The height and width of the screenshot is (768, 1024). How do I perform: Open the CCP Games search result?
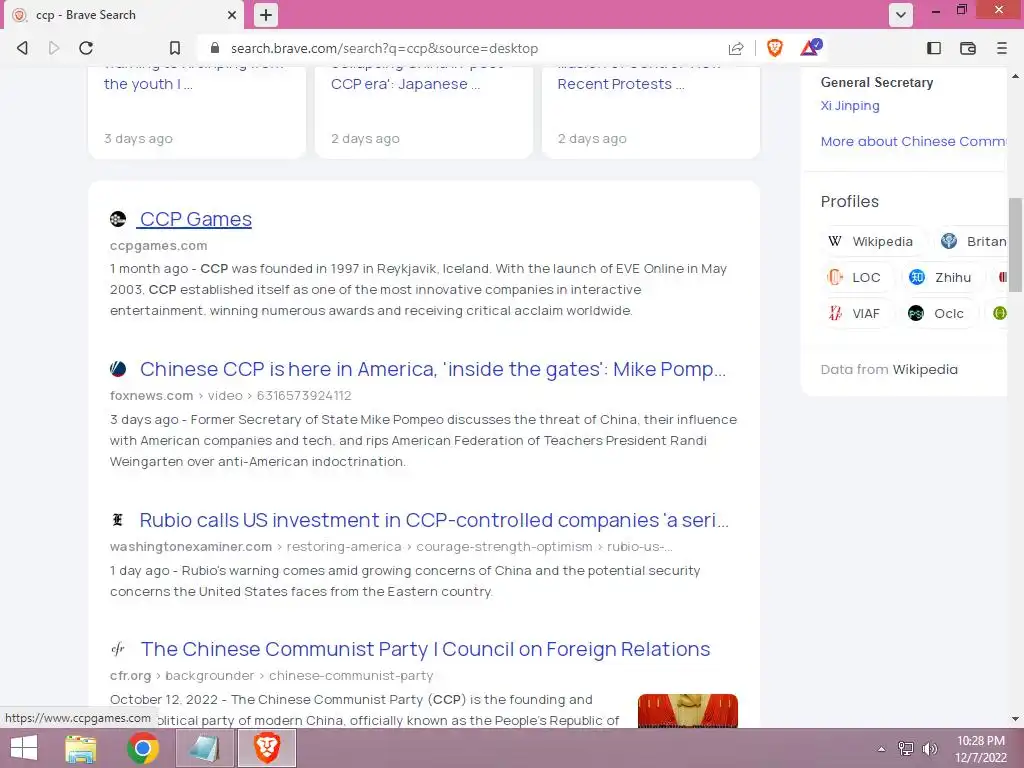pos(195,219)
